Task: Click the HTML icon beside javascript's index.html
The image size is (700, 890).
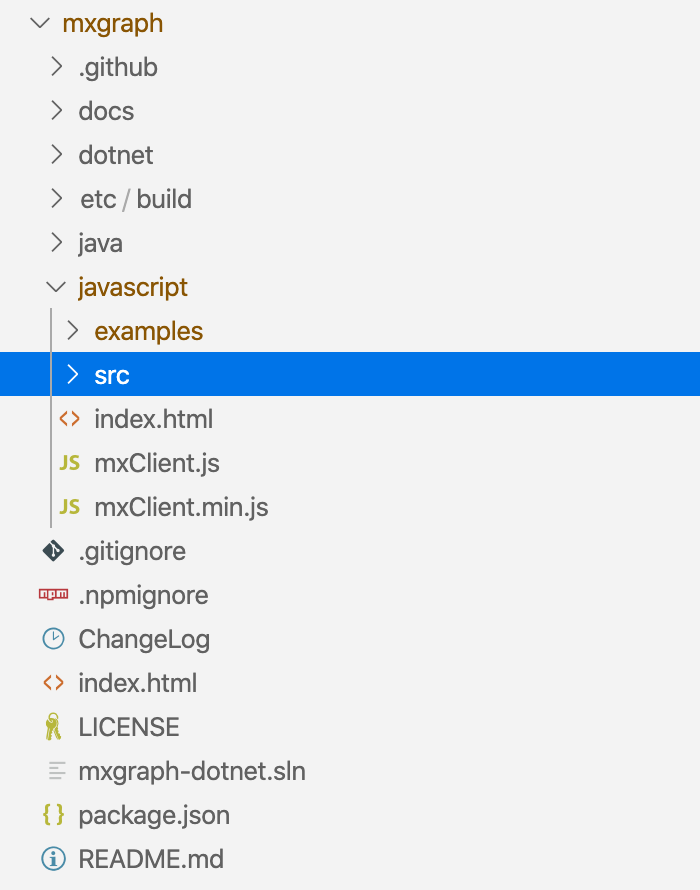Action: click(68, 419)
